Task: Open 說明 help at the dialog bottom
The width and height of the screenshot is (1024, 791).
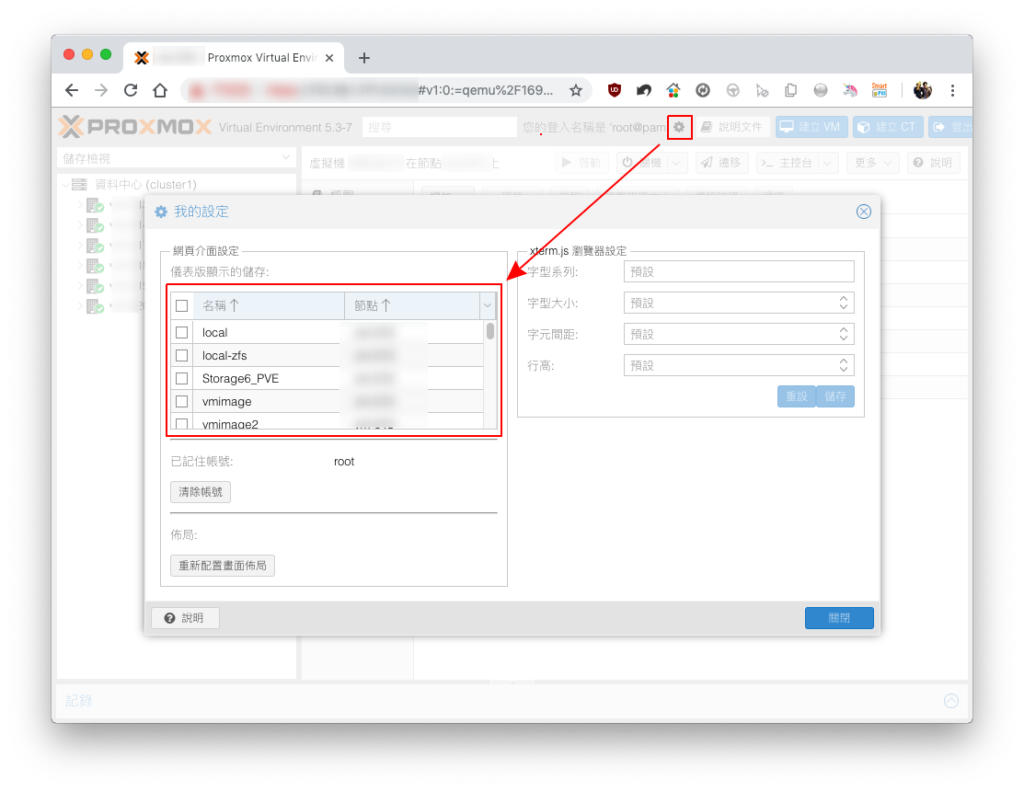Action: tap(185, 618)
